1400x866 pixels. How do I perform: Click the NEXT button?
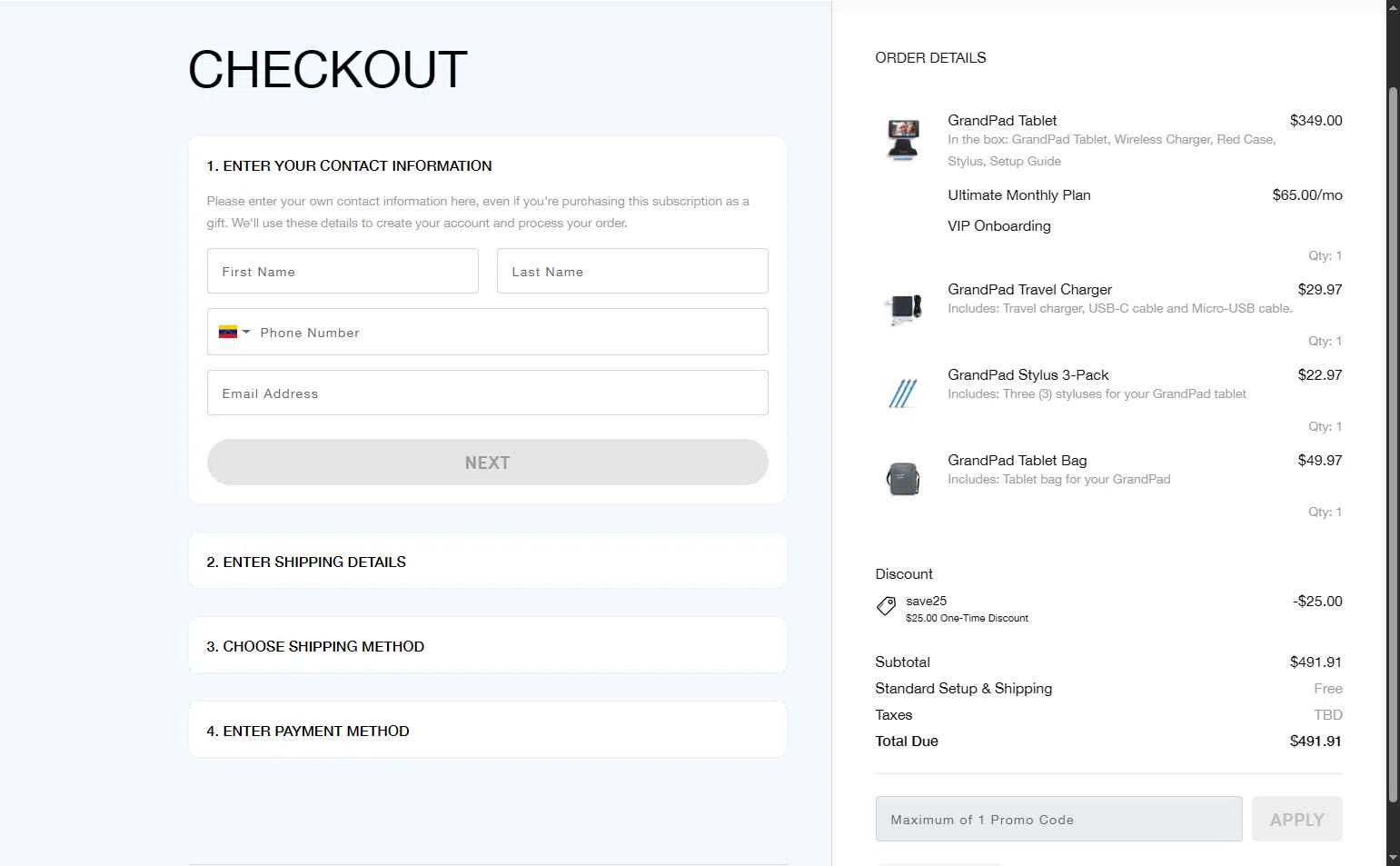pos(488,463)
